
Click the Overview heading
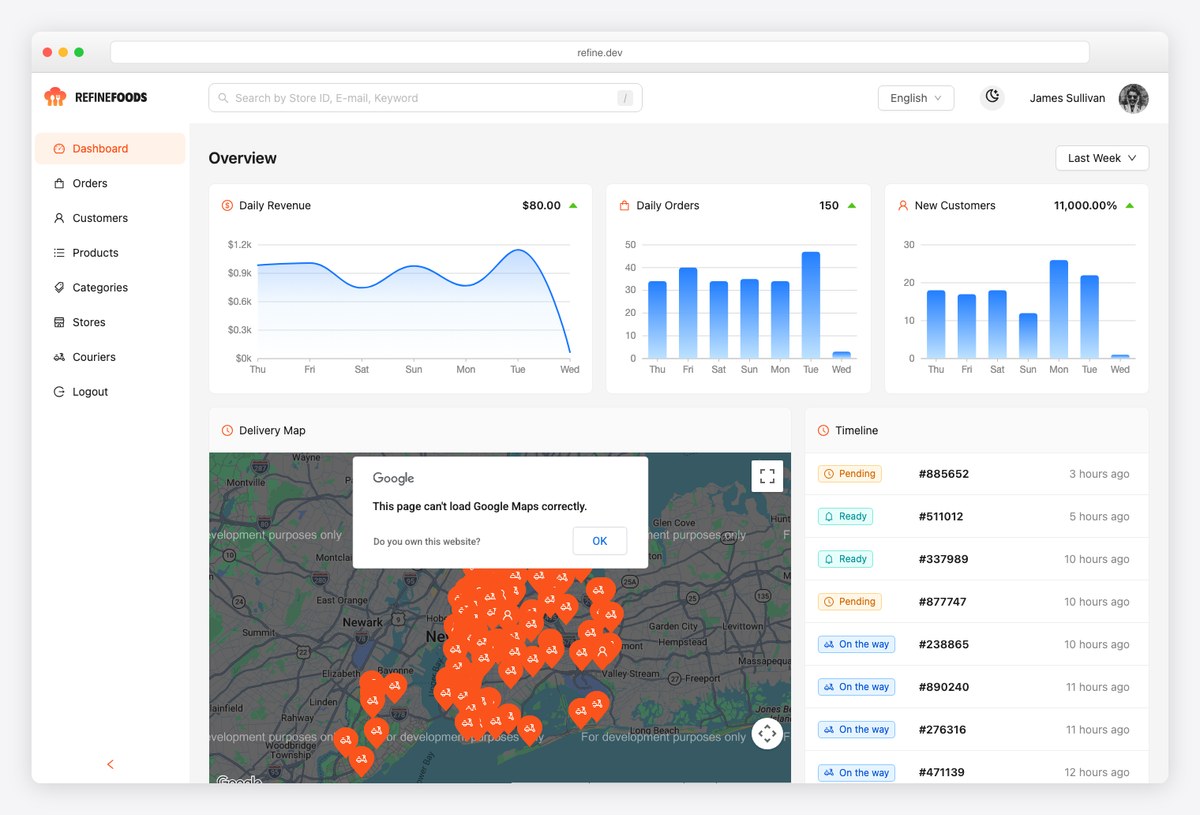(243, 158)
